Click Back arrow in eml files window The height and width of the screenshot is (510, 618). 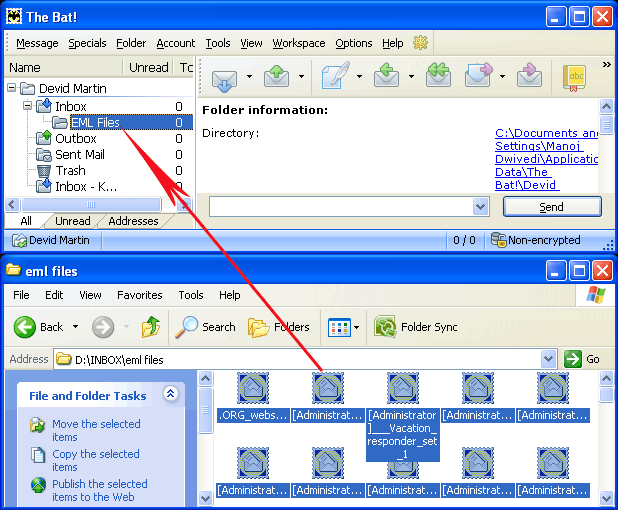tap(24, 327)
